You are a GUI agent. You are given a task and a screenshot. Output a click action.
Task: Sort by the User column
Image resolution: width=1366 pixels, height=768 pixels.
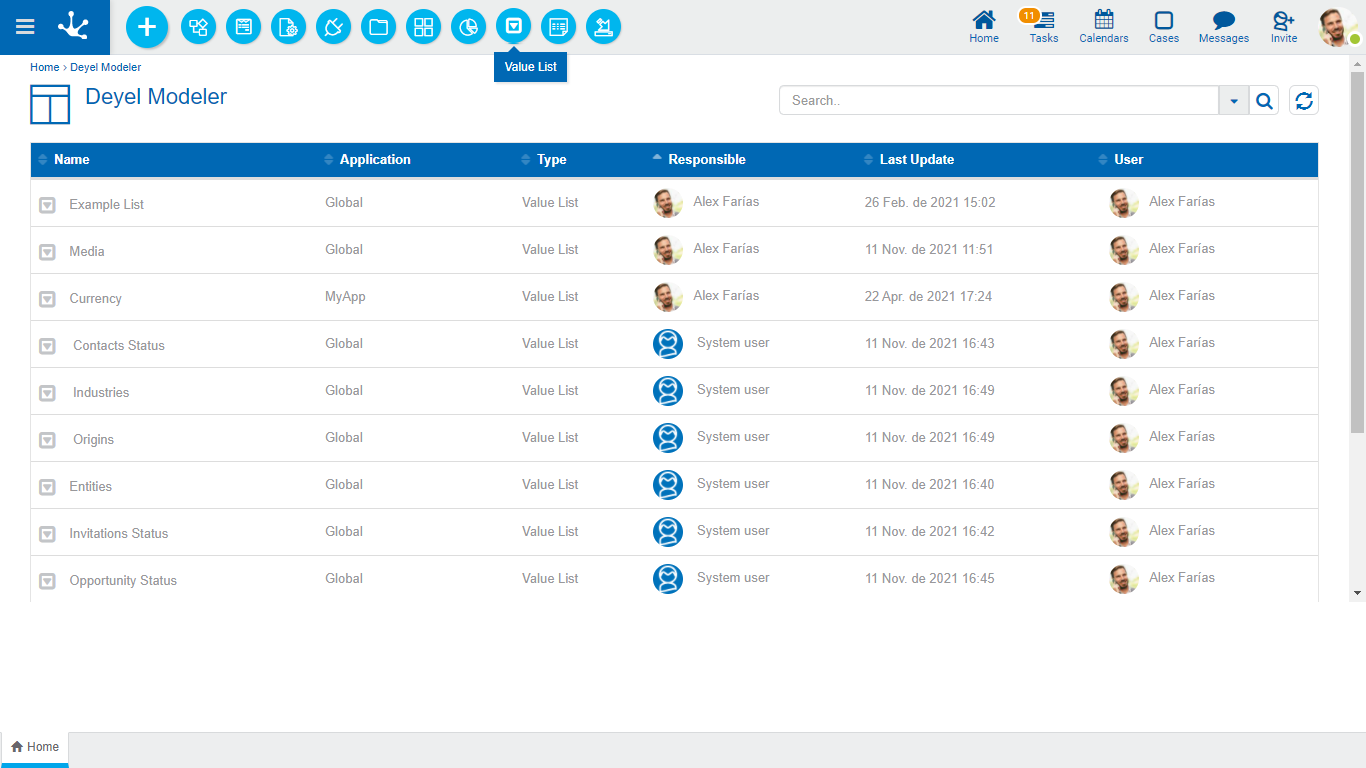click(x=1128, y=159)
